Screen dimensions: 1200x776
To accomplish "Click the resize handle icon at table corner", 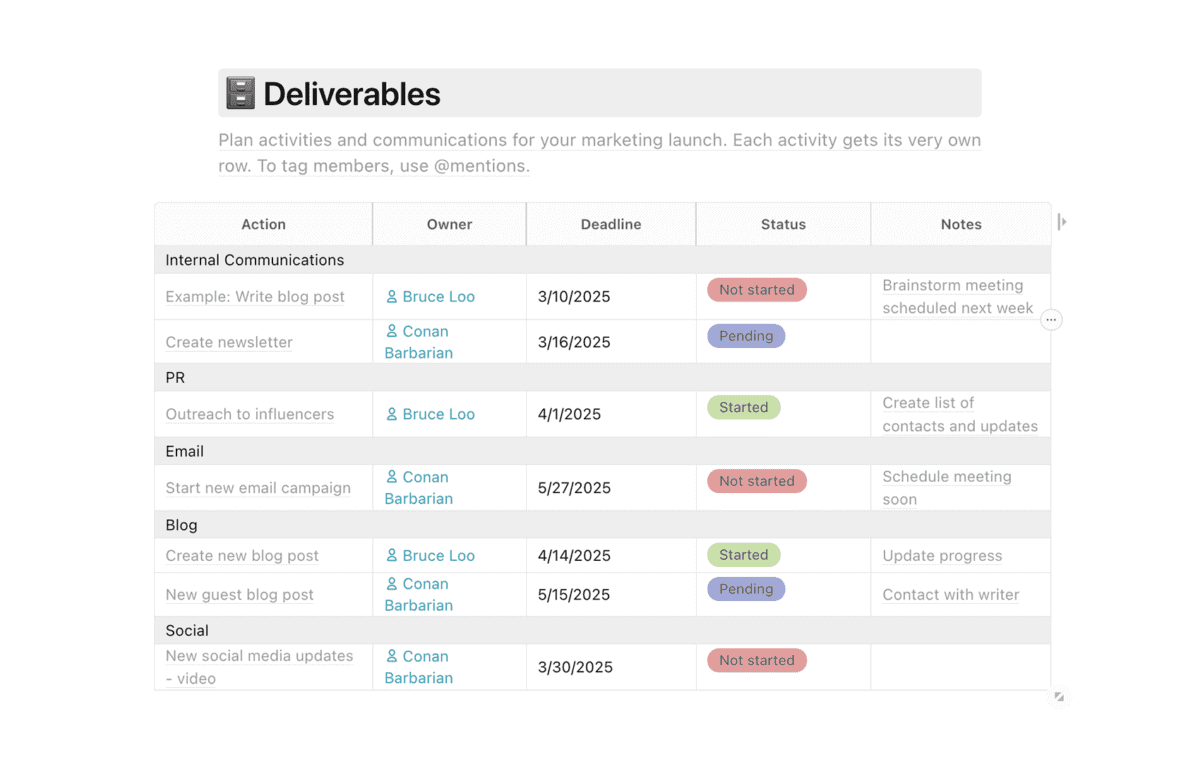I will coord(1059,697).
